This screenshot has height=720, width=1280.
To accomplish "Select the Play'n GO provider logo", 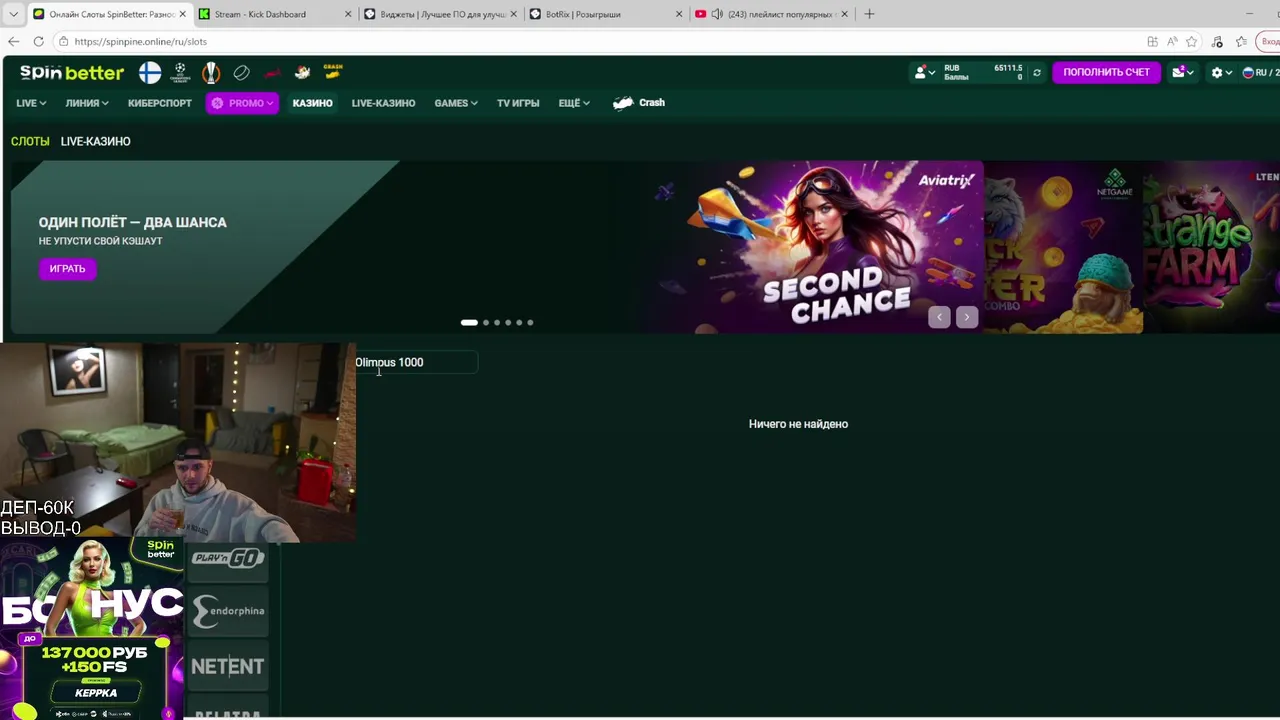I will pos(228,559).
